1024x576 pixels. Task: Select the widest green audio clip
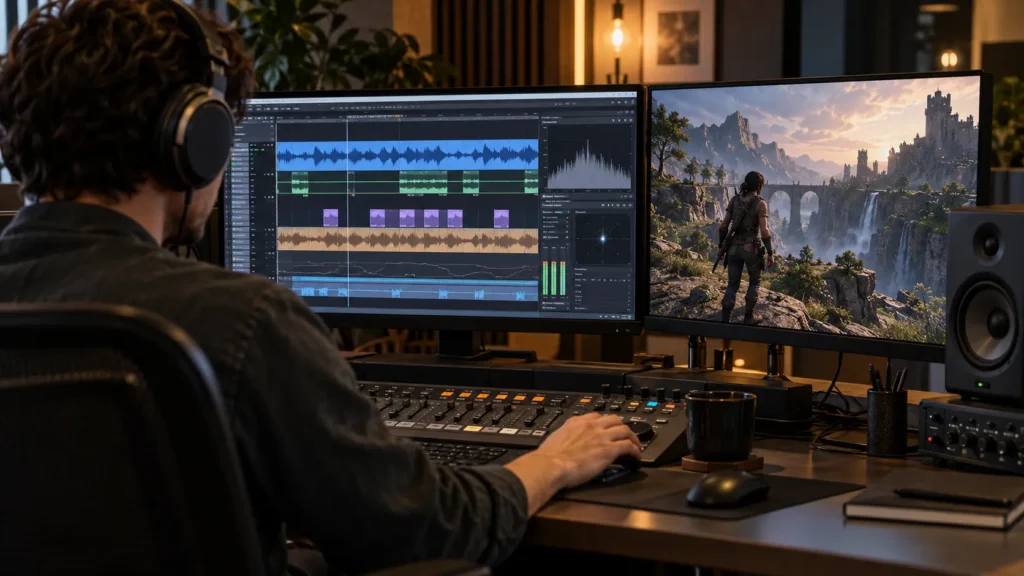pyautogui.click(x=423, y=182)
